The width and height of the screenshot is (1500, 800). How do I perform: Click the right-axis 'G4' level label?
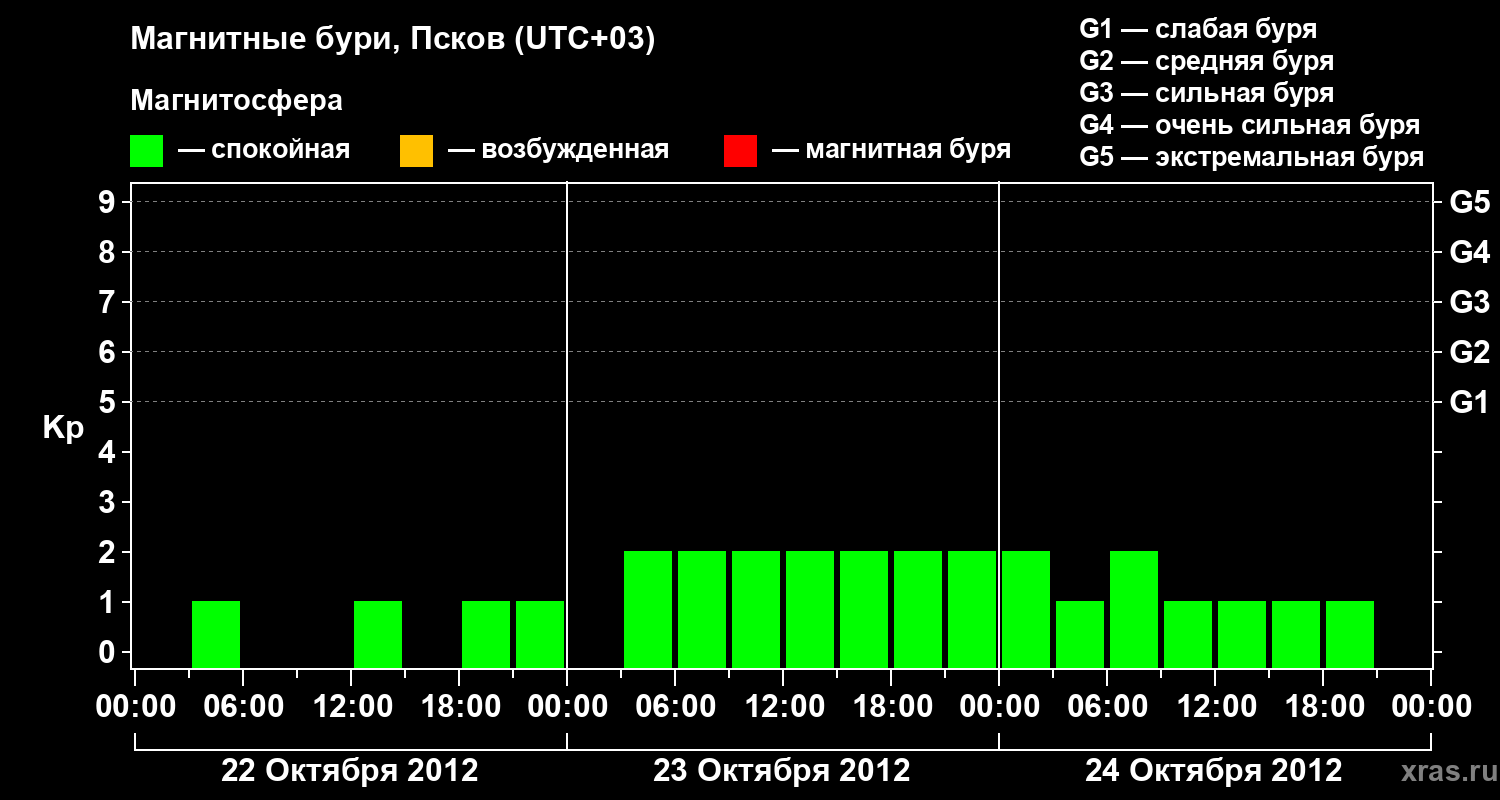click(1469, 252)
